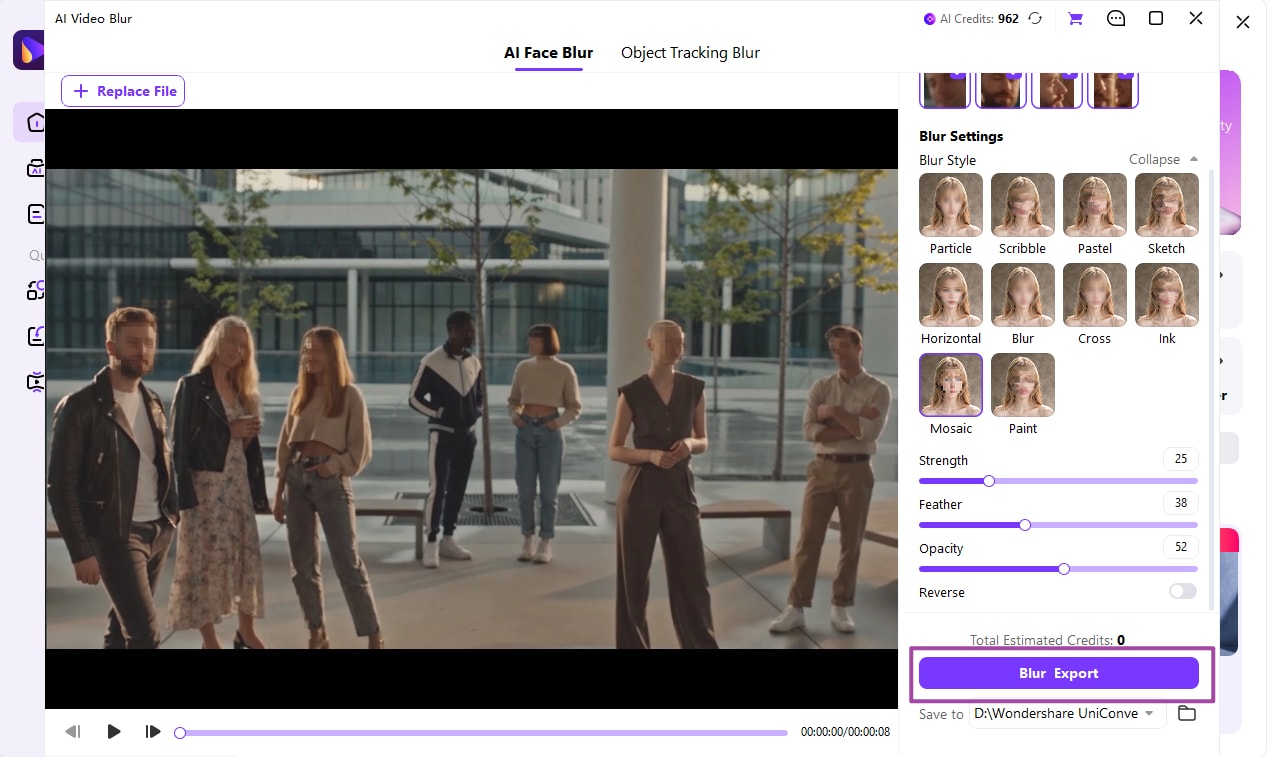Image resolution: width=1267 pixels, height=757 pixels.
Task: Play the video preview
Action: click(x=114, y=732)
